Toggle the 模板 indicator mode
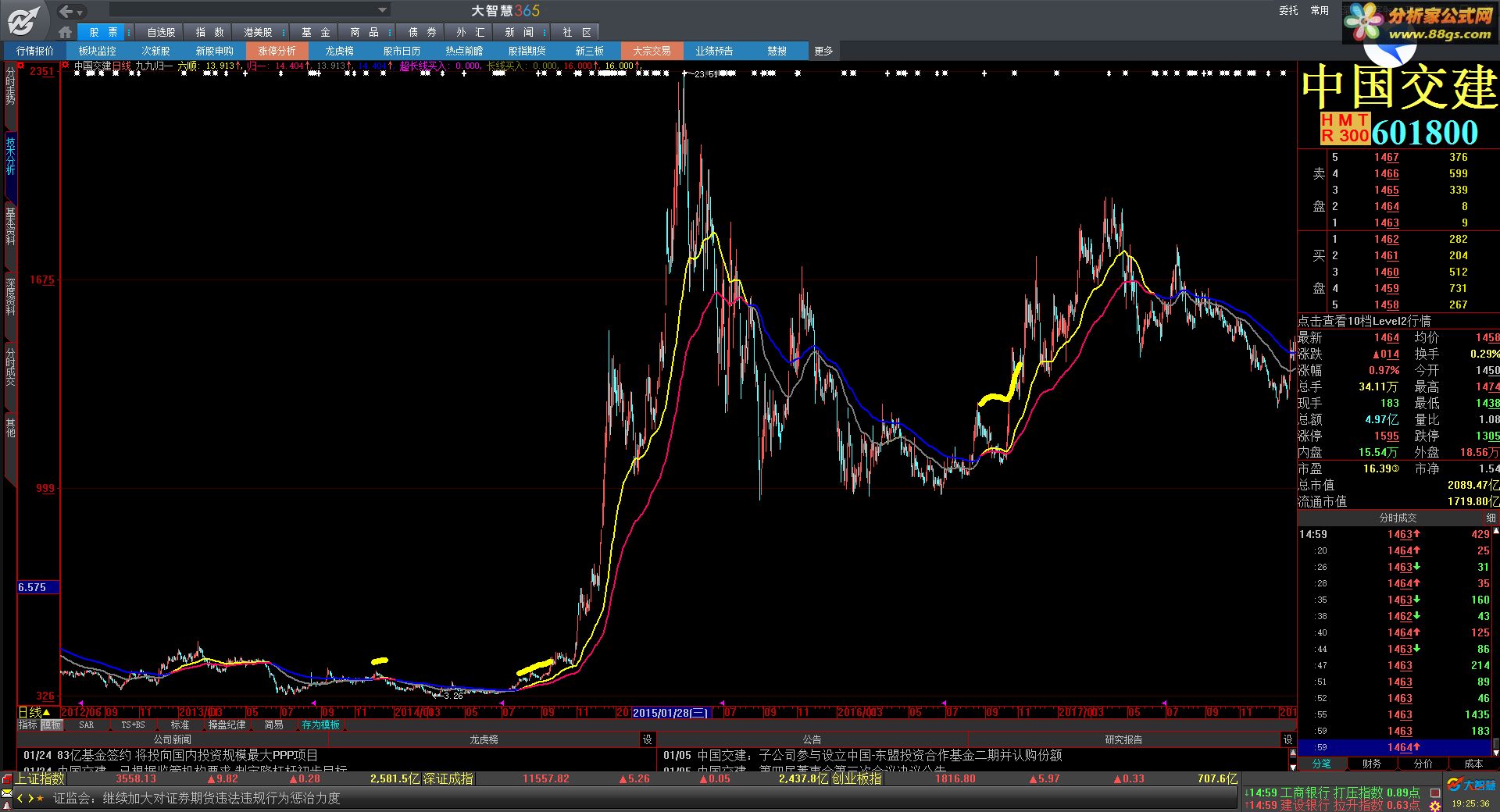The width and height of the screenshot is (1500, 812). [x=52, y=725]
